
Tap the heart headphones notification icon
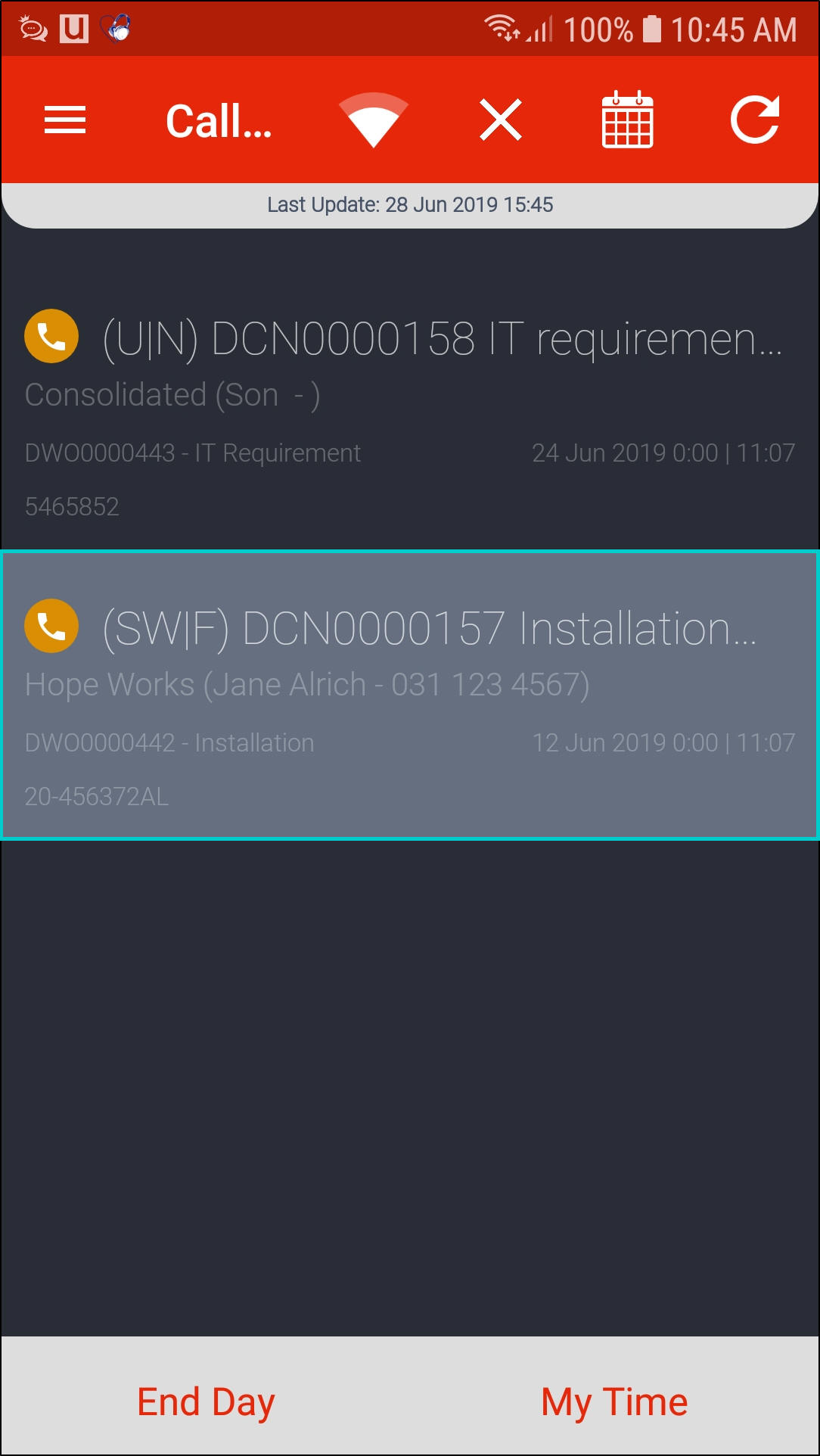tap(116, 29)
